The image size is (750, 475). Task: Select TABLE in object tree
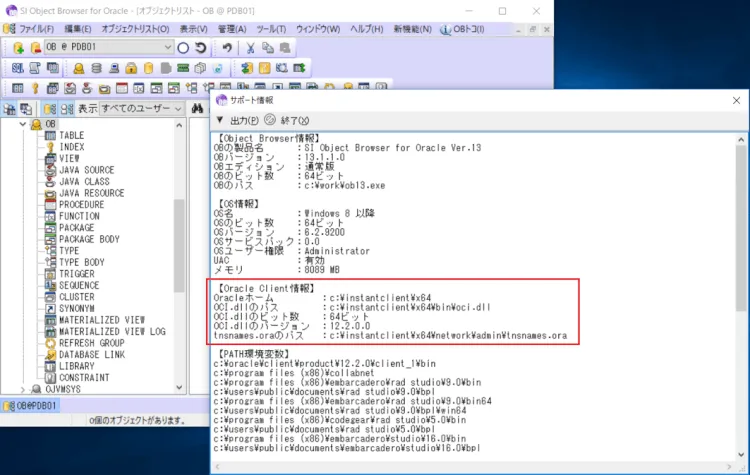click(x=71, y=135)
